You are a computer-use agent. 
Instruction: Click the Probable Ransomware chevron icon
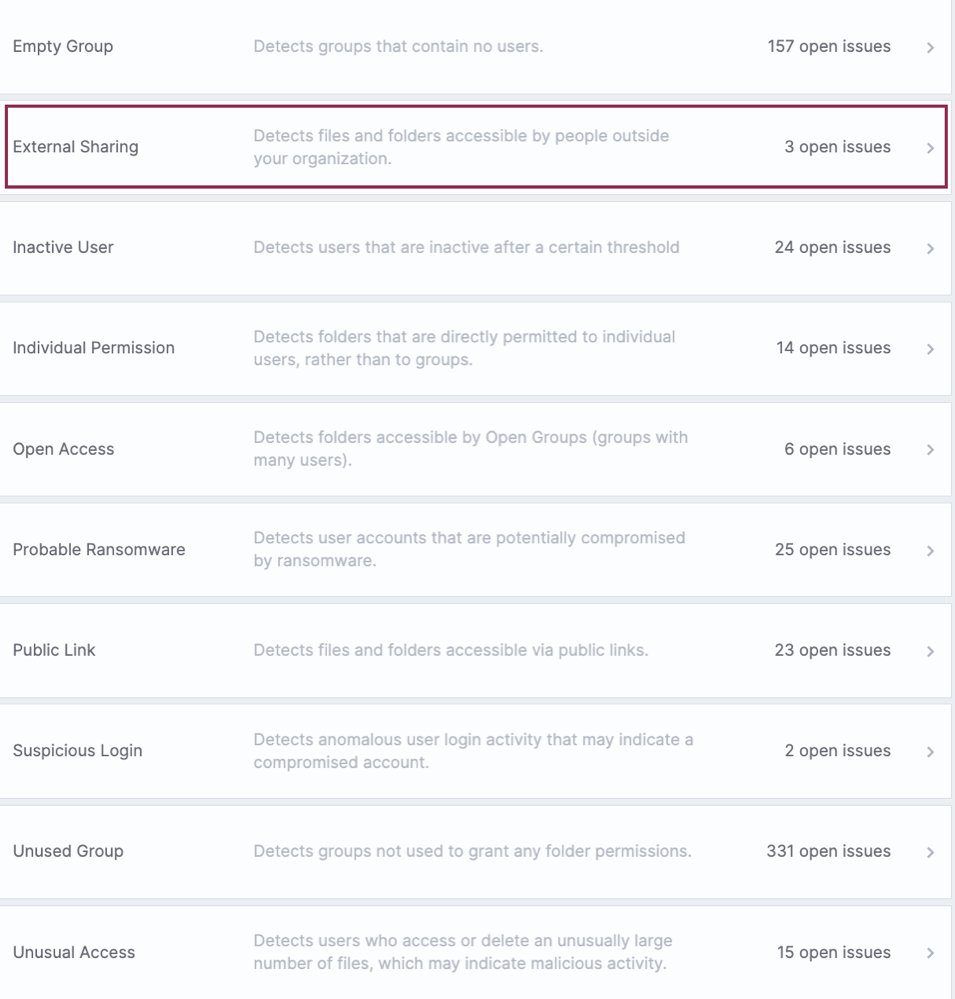930,550
